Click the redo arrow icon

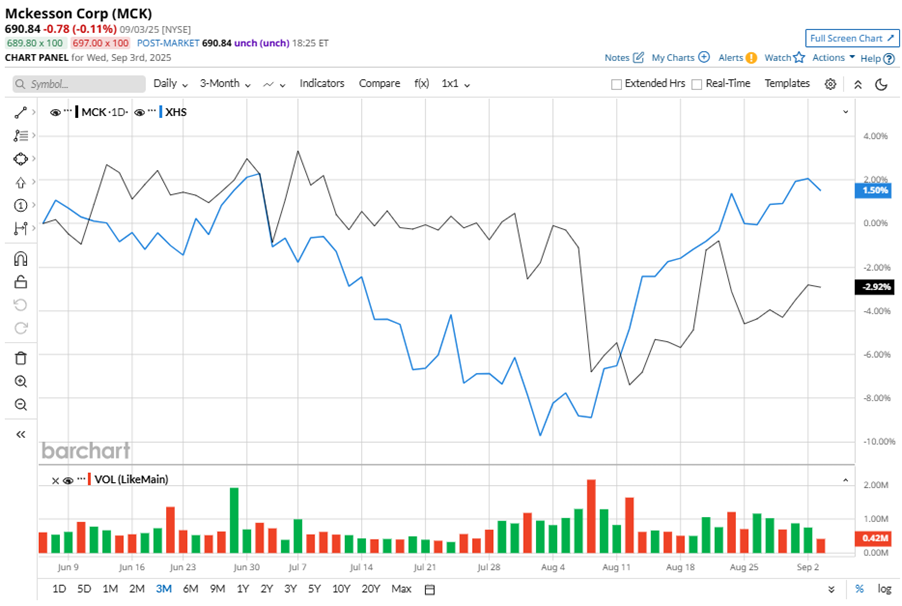(21, 328)
